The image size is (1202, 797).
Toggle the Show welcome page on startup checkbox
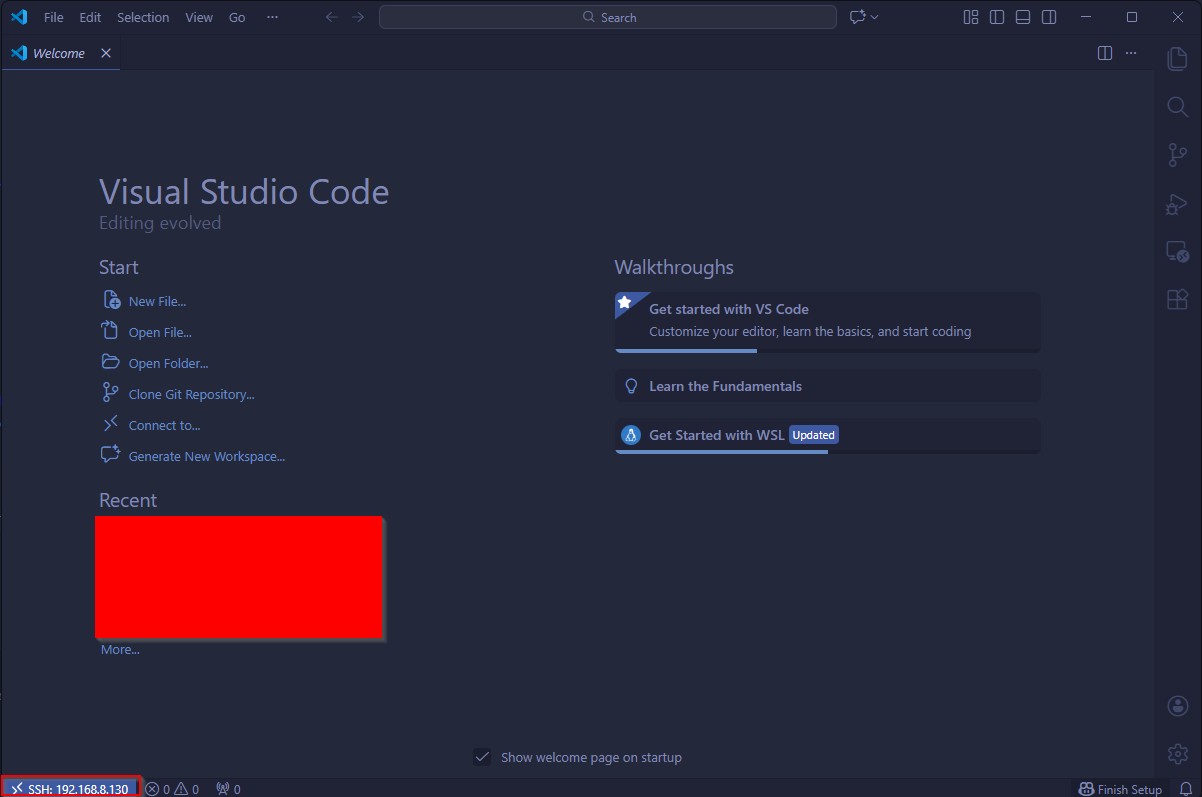click(x=483, y=757)
